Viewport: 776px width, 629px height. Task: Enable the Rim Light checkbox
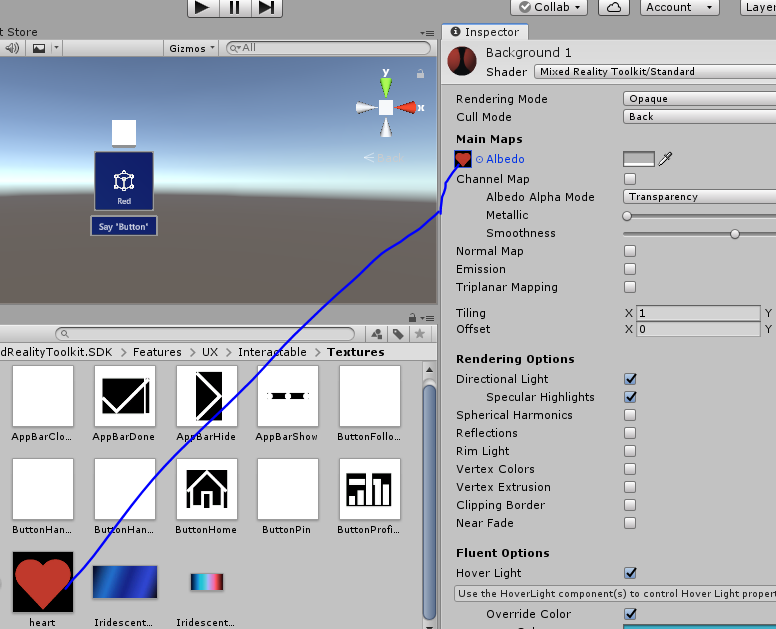(x=630, y=451)
